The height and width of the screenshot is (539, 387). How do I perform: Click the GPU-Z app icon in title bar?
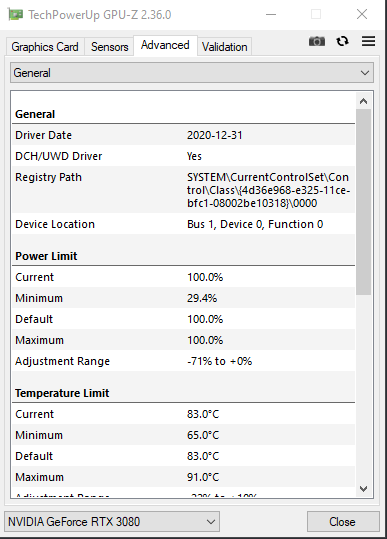pos(15,14)
